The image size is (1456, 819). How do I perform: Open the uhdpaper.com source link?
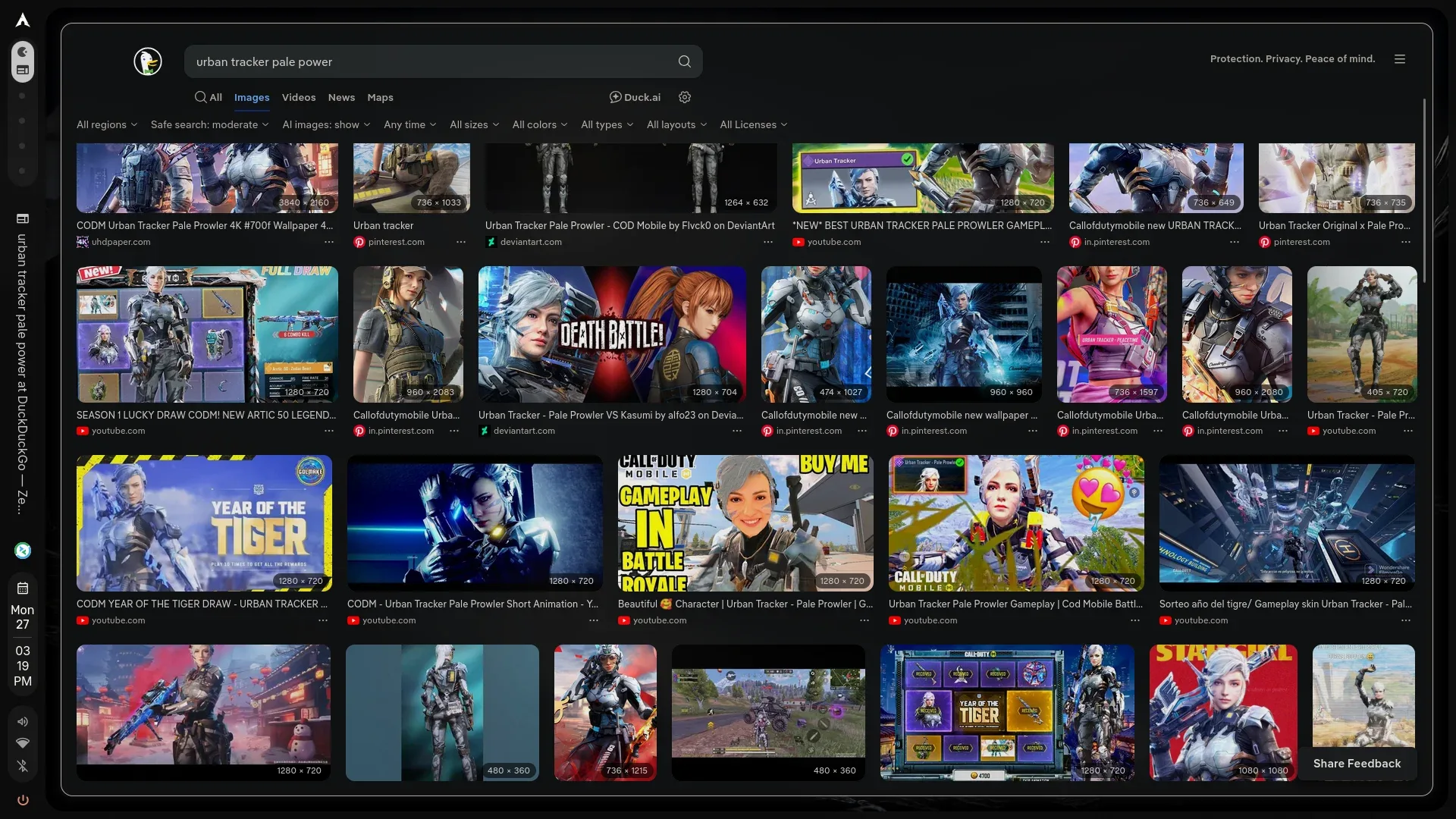tap(121, 242)
